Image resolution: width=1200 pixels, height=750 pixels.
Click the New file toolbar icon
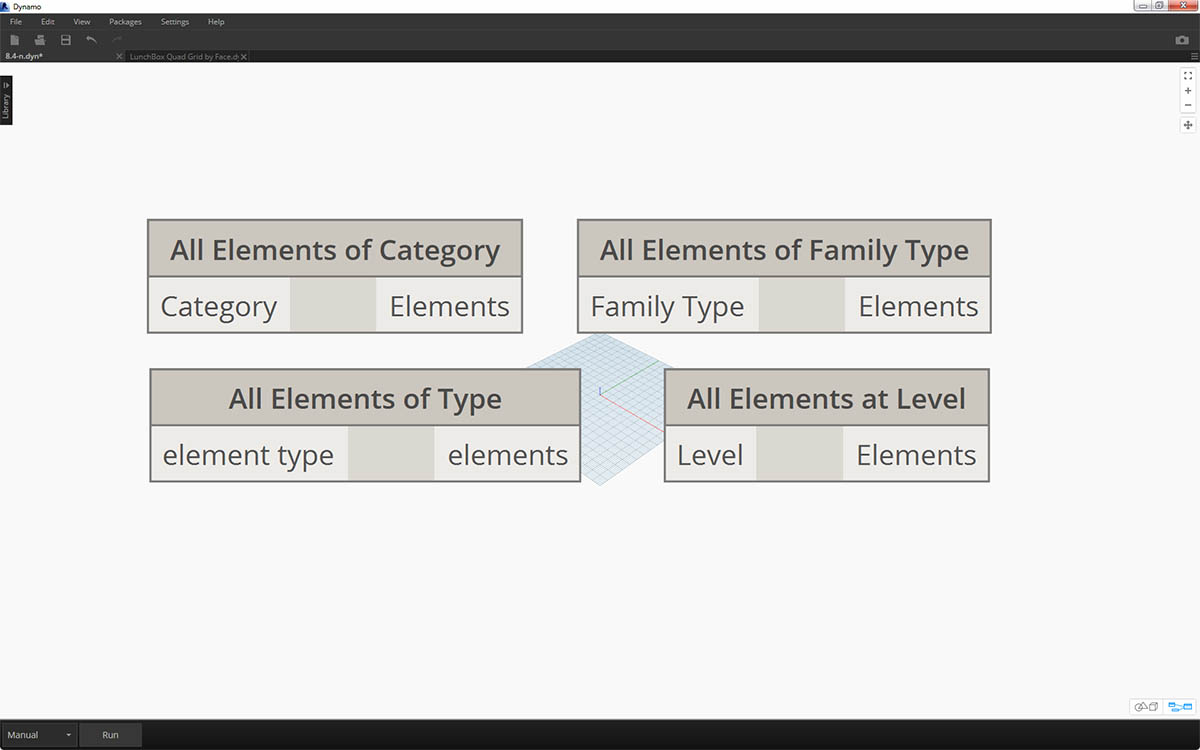pos(15,40)
